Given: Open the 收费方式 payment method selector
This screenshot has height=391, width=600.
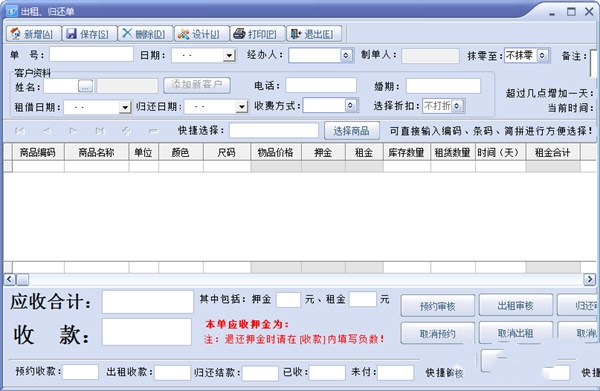Looking at the screenshot, I should pos(350,106).
